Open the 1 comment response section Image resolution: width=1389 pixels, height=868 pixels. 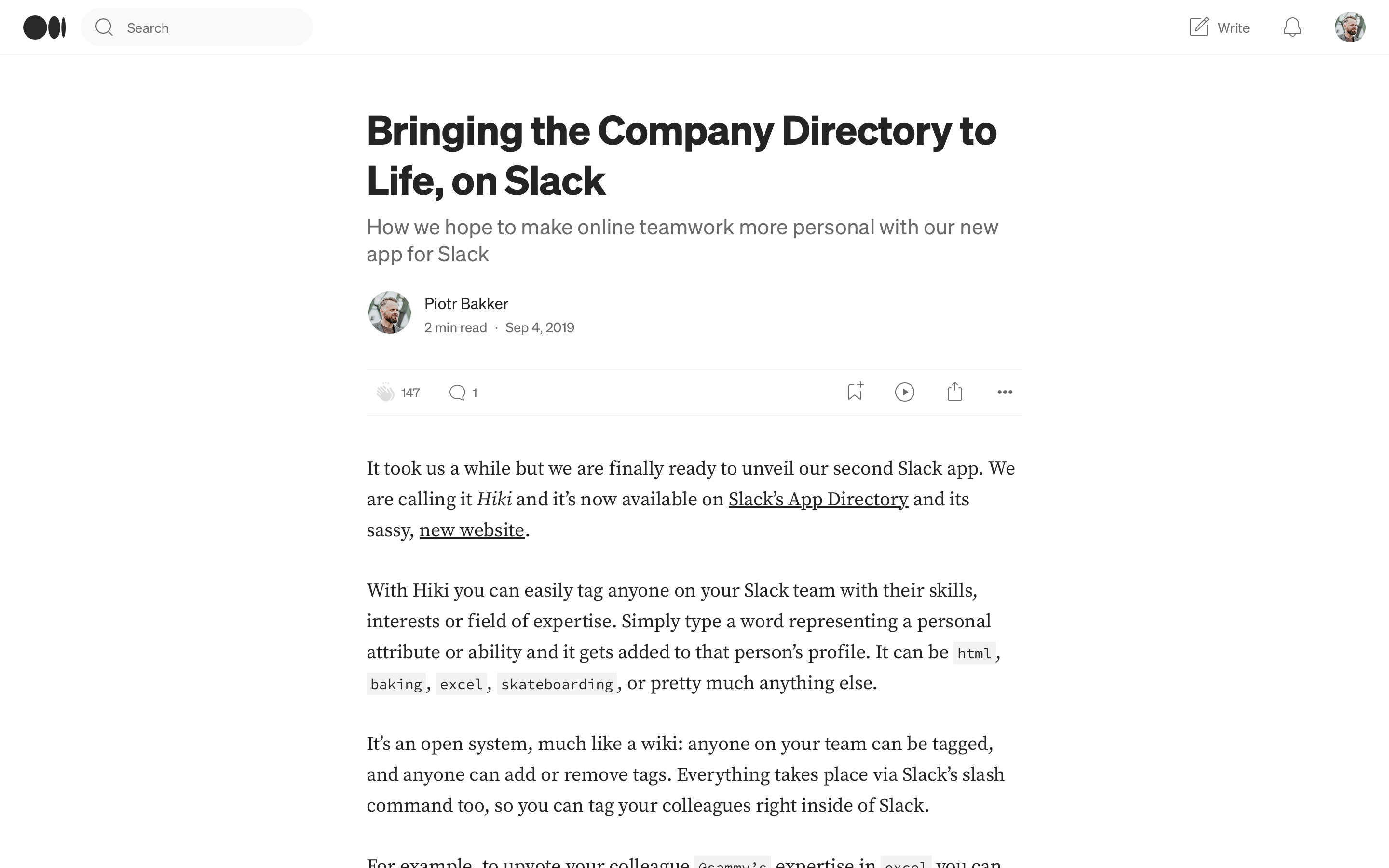point(463,392)
